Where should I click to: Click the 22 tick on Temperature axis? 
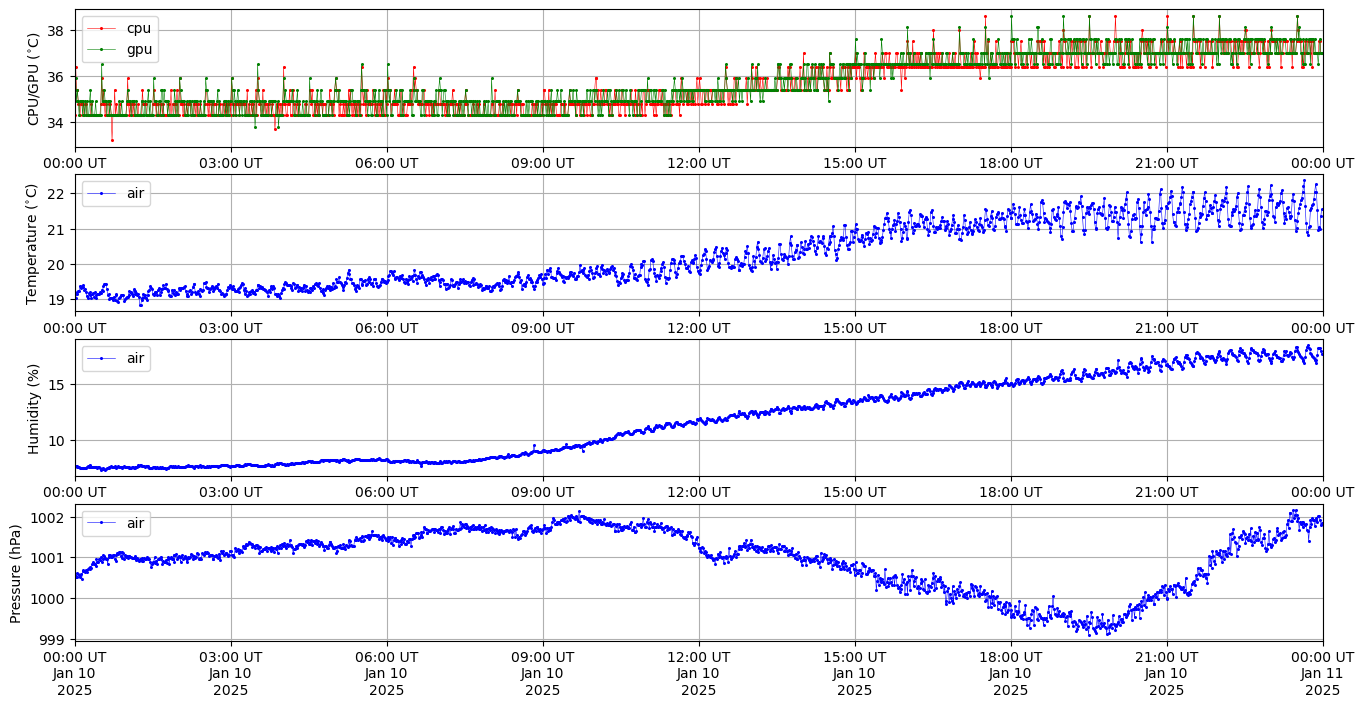pos(56,194)
